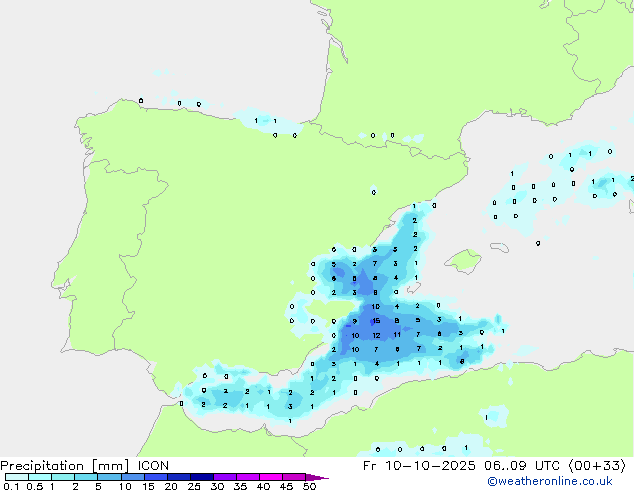Click the '20' legend scale label
The width and height of the screenshot is (634, 490).
pyautogui.click(x=171, y=486)
